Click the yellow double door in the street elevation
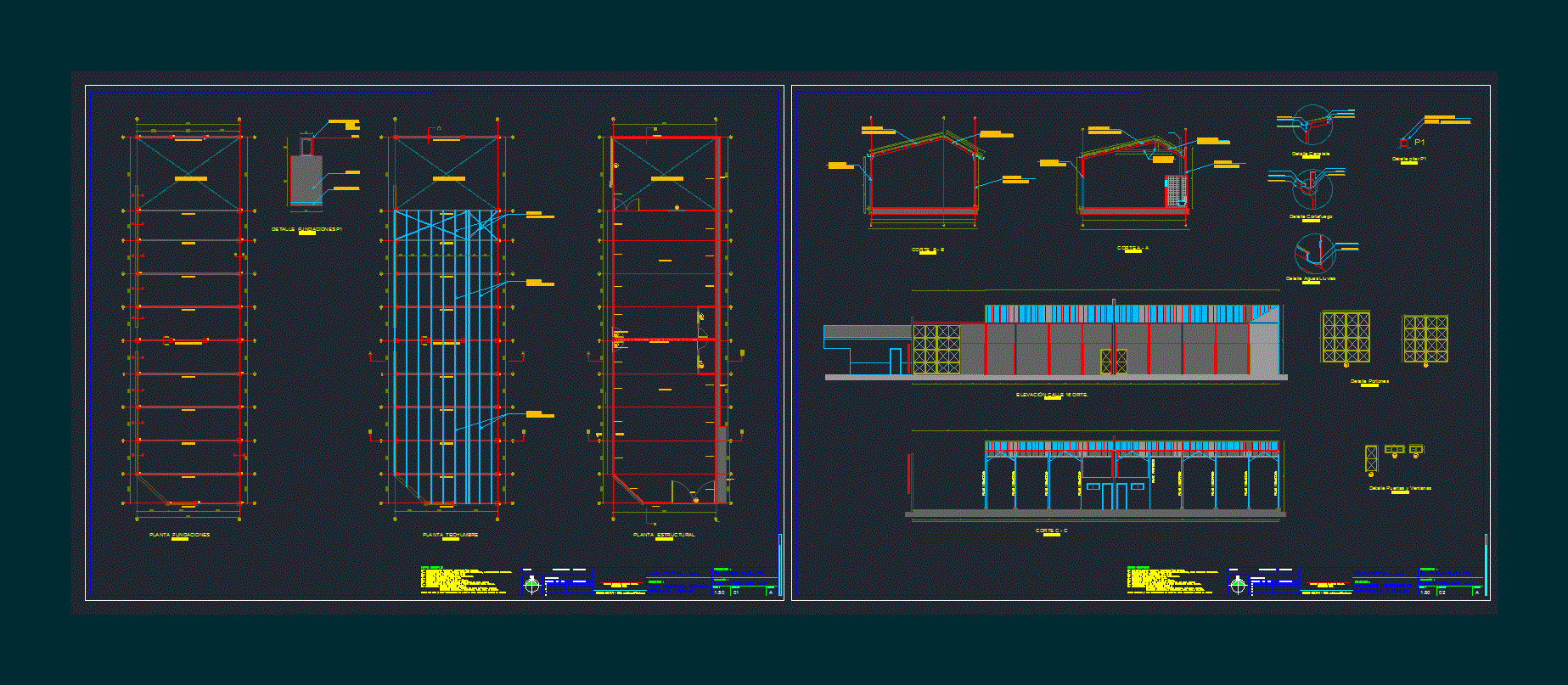This screenshot has height=685, width=1568. click(1114, 362)
